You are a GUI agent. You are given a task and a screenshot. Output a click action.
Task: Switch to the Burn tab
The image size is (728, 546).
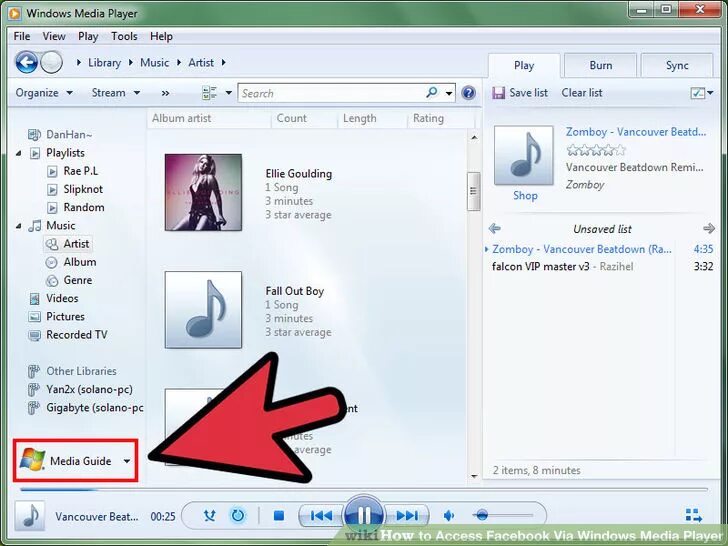(x=600, y=65)
